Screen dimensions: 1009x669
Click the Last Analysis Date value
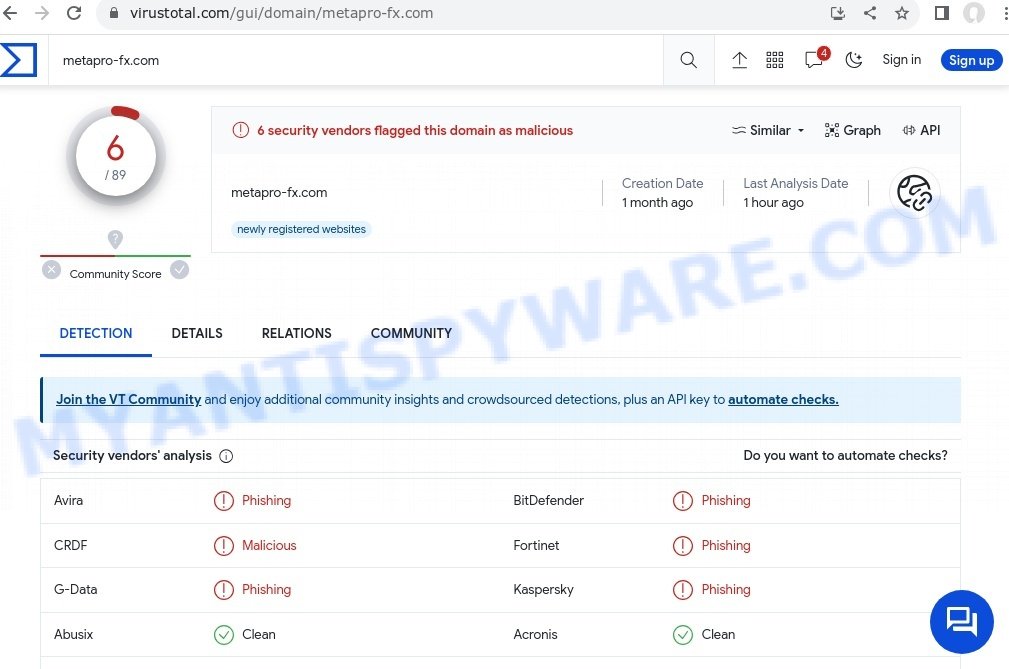(773, 203)
